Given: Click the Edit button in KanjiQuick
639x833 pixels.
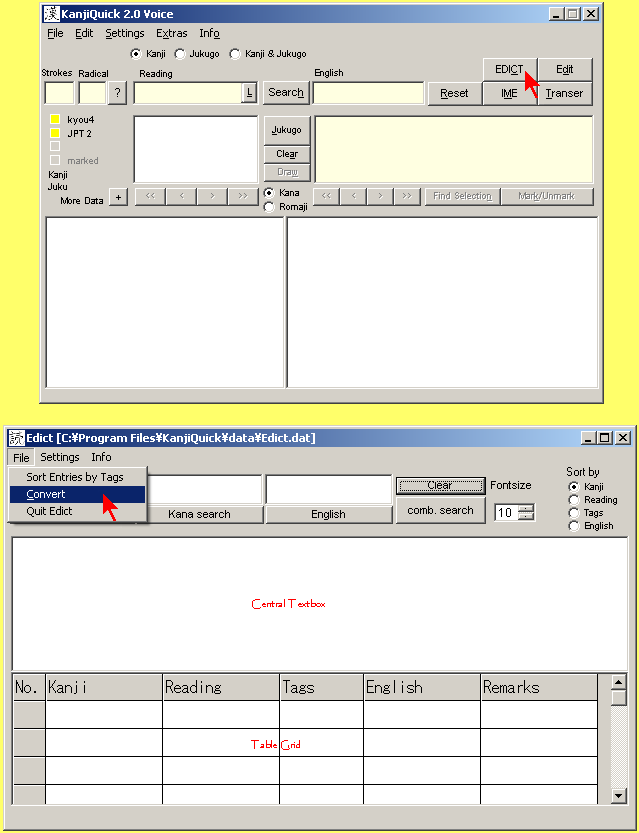Looking at the screenshot, I should [565, 70].
